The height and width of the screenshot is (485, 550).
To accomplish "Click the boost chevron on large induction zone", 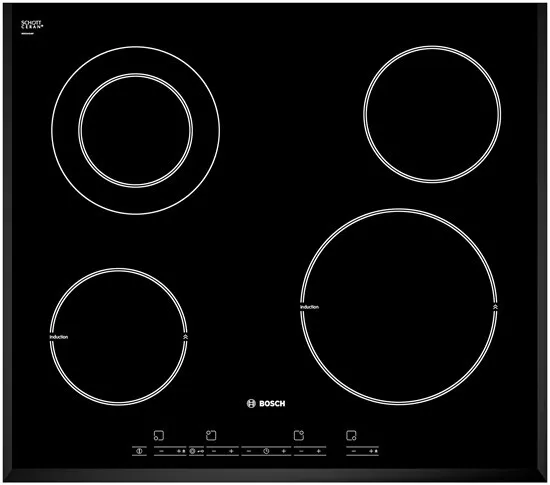I will point(495,307).
